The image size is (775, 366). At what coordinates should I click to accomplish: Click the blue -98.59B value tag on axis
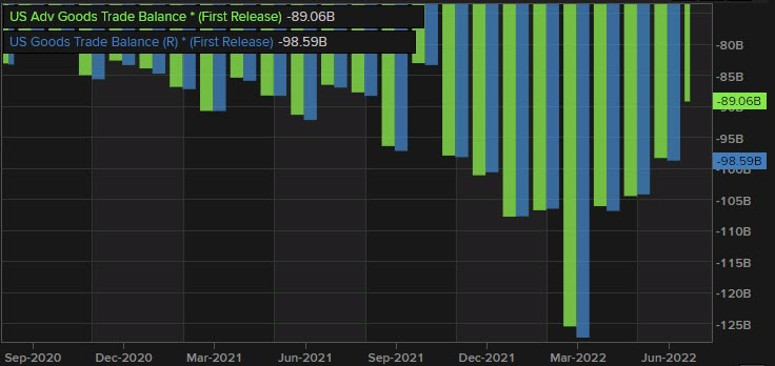(738, 161)
